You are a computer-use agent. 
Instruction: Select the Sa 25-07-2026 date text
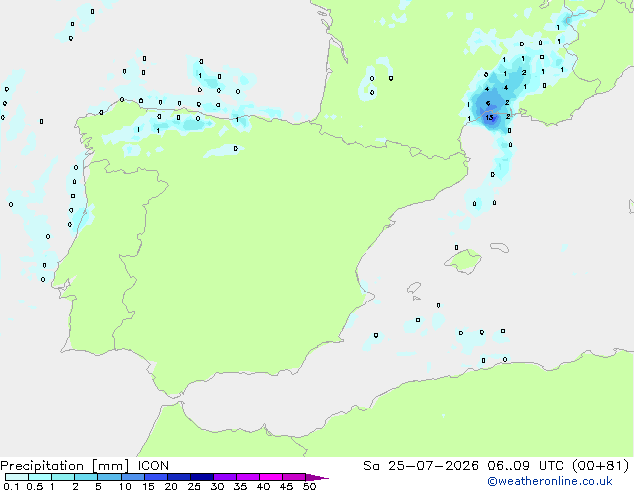[x=421, y=466]
